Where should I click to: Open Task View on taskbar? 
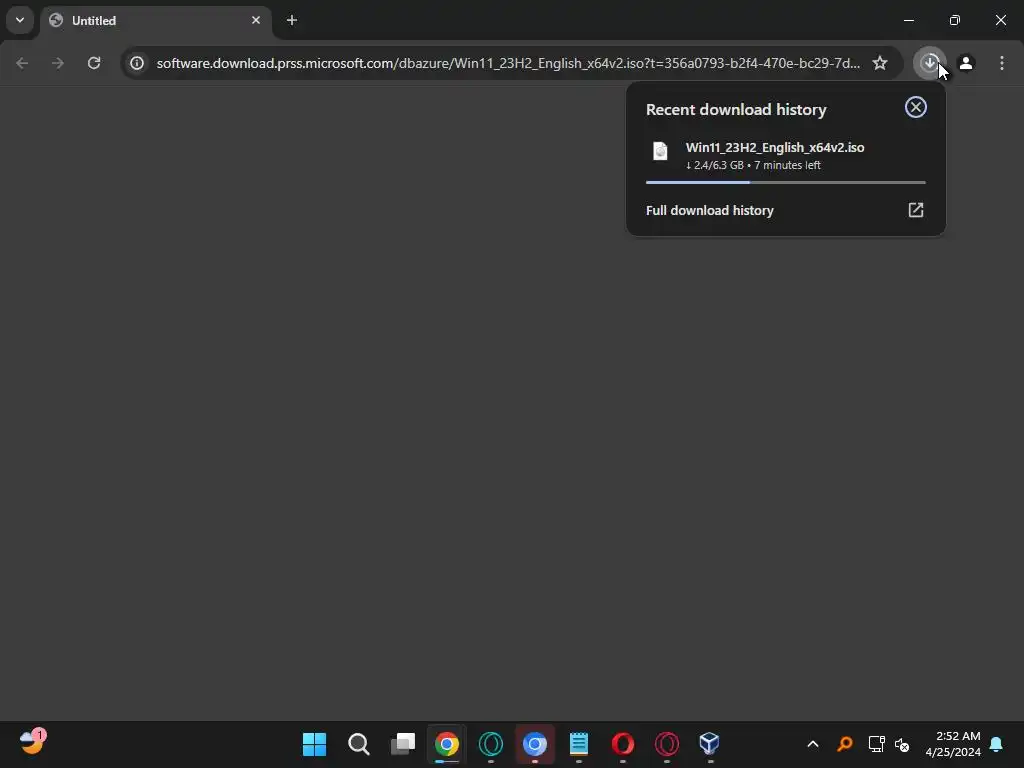tap(403, 744)
